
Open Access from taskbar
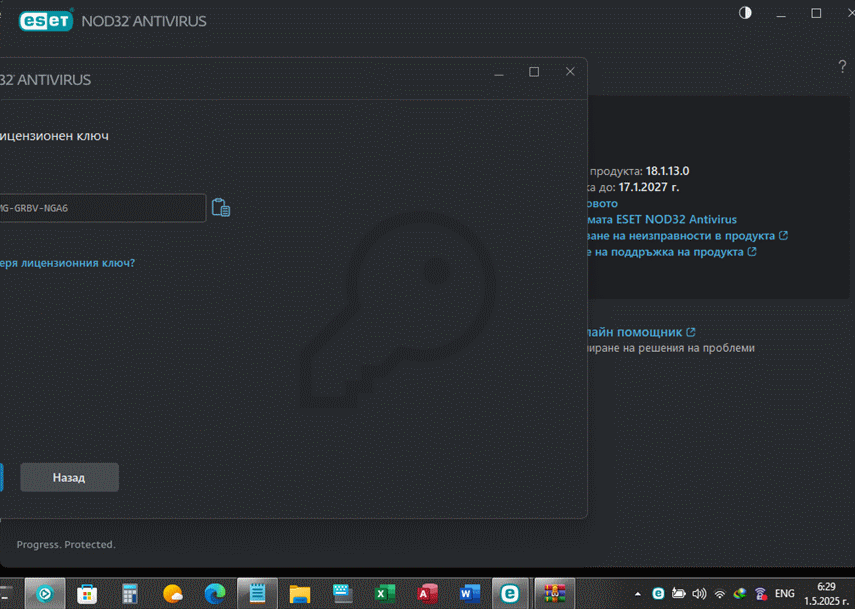[428, 594]
